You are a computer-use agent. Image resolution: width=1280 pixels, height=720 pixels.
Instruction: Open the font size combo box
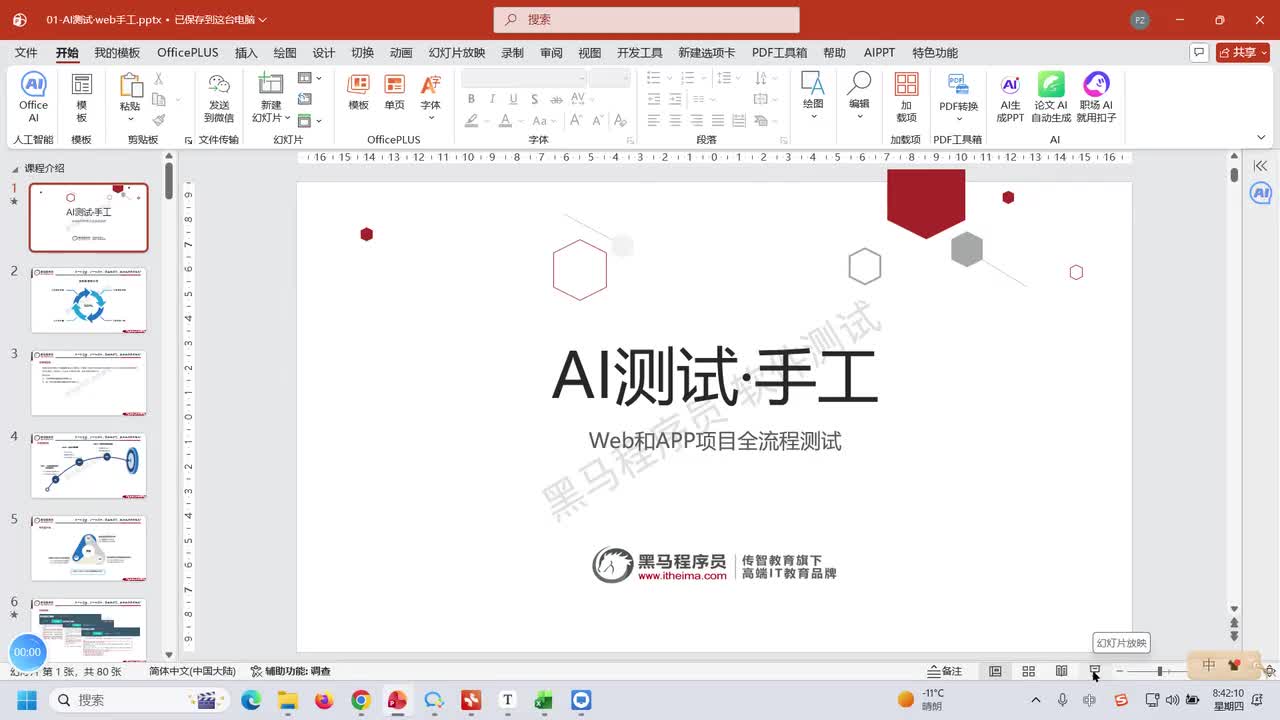pyautogui.click(x=609, y=78)
